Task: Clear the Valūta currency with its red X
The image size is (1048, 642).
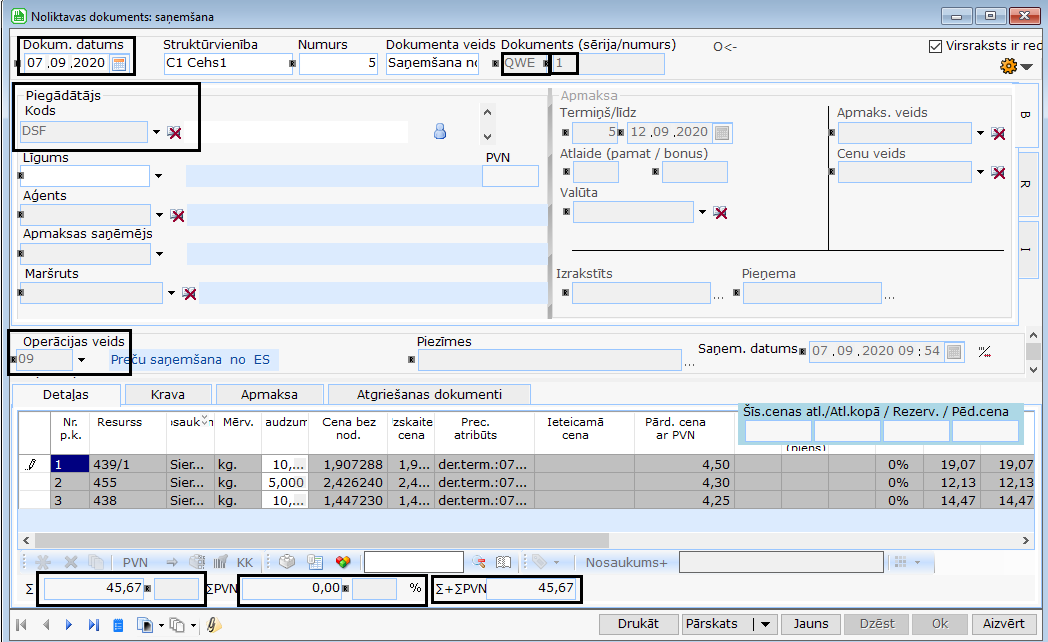Action: coord(720,212)
